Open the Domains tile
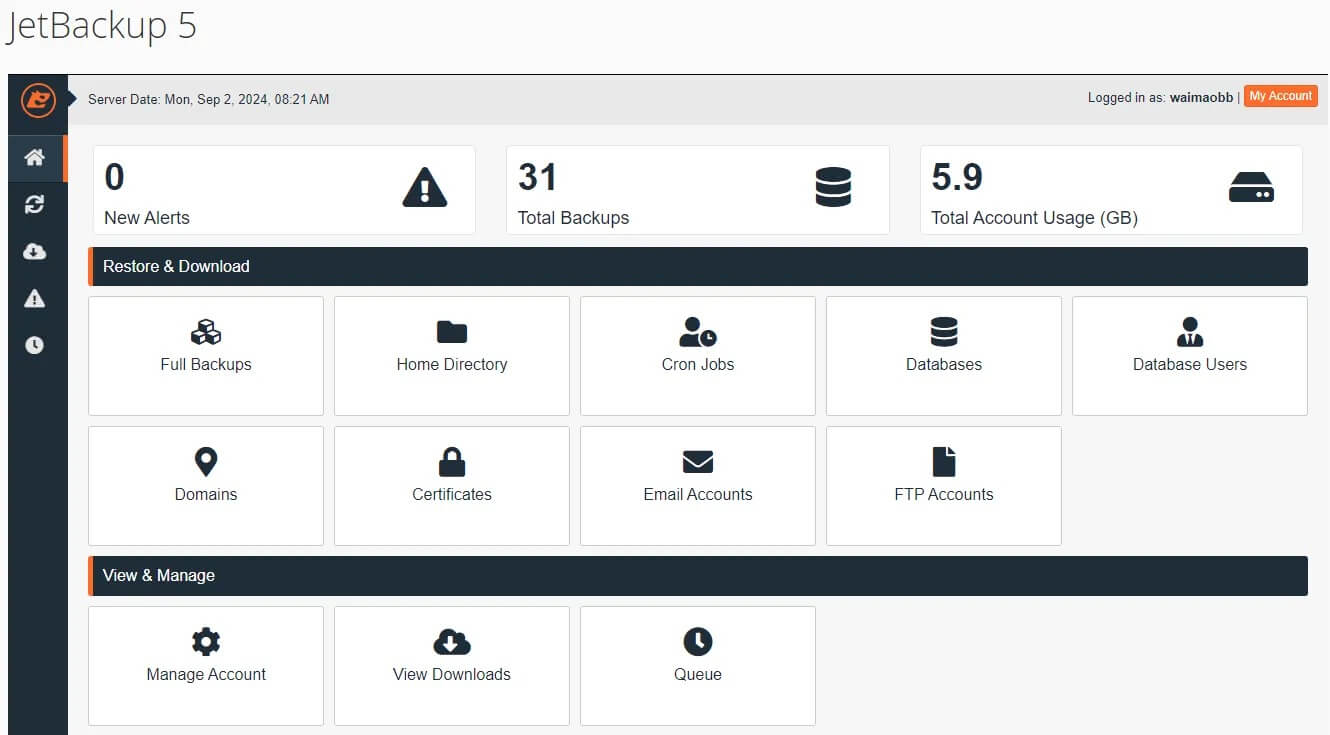1330x735 pixels. (206, 485)
